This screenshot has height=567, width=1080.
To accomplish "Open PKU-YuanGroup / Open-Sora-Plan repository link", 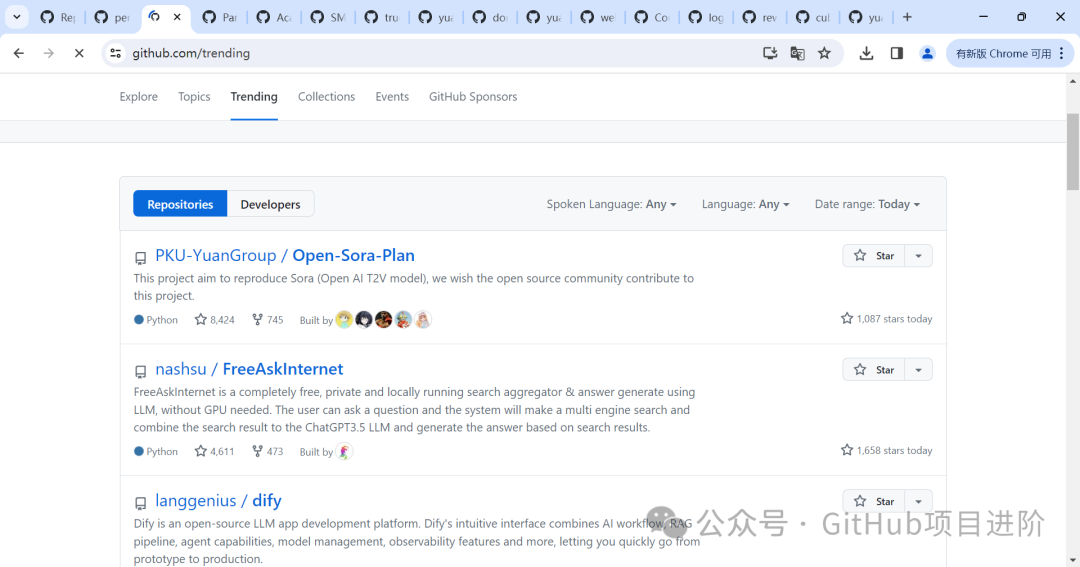I will pos(284,255).
